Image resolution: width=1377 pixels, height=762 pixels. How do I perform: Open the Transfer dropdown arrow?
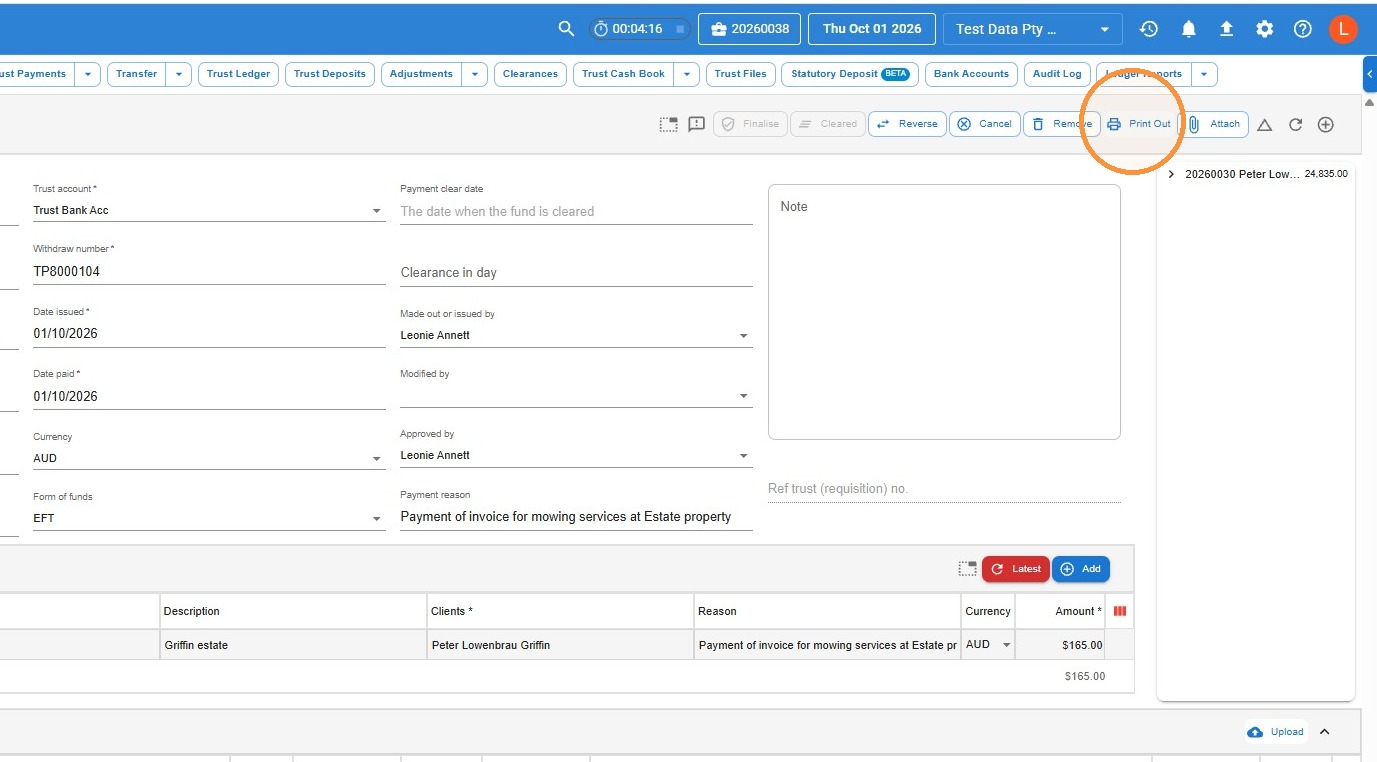(x=179, y=74)
